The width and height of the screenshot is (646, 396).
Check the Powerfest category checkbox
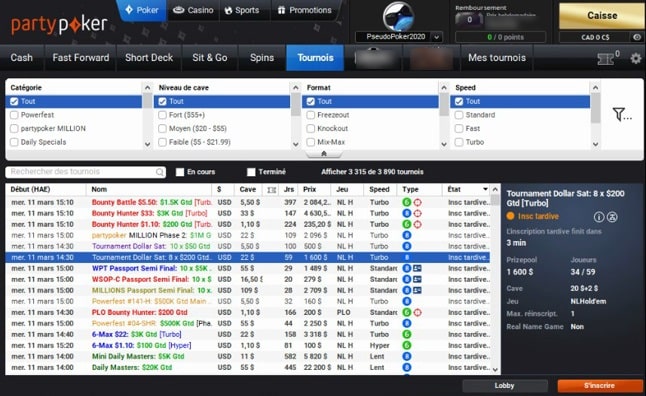(x=14, y=115)
